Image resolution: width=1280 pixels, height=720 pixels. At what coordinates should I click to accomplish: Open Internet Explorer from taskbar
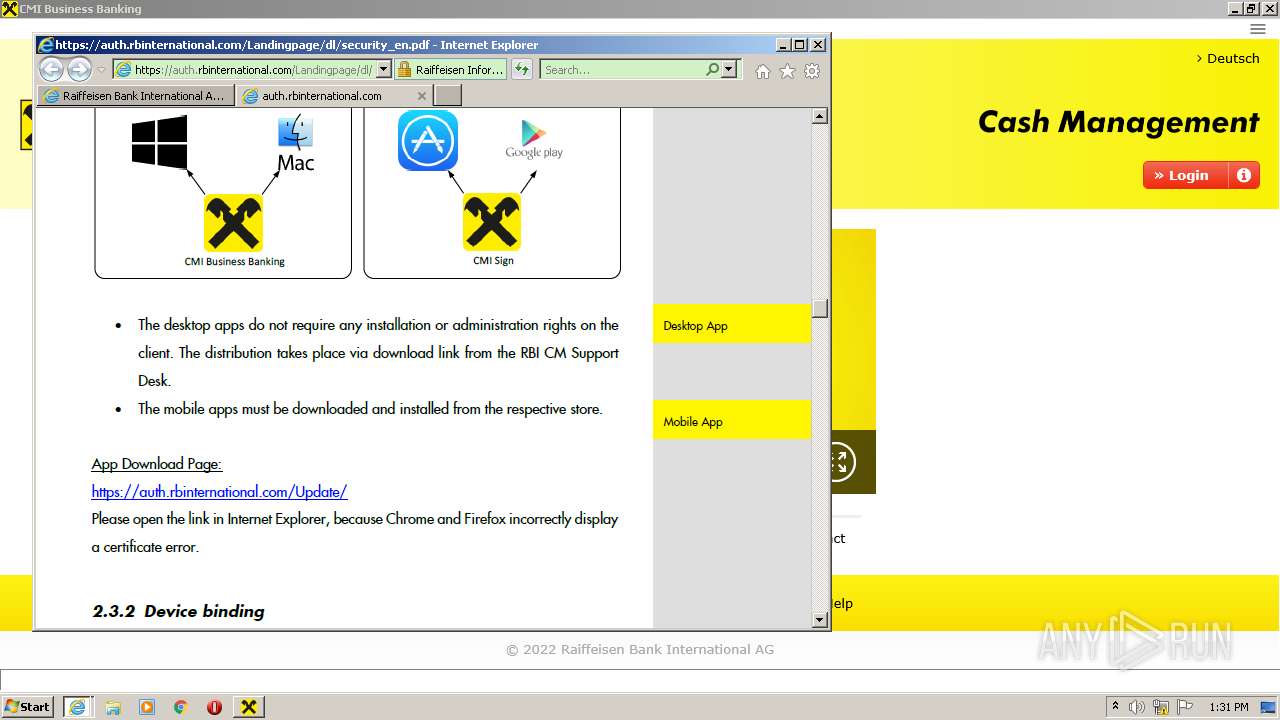click(x=78, y=706)
